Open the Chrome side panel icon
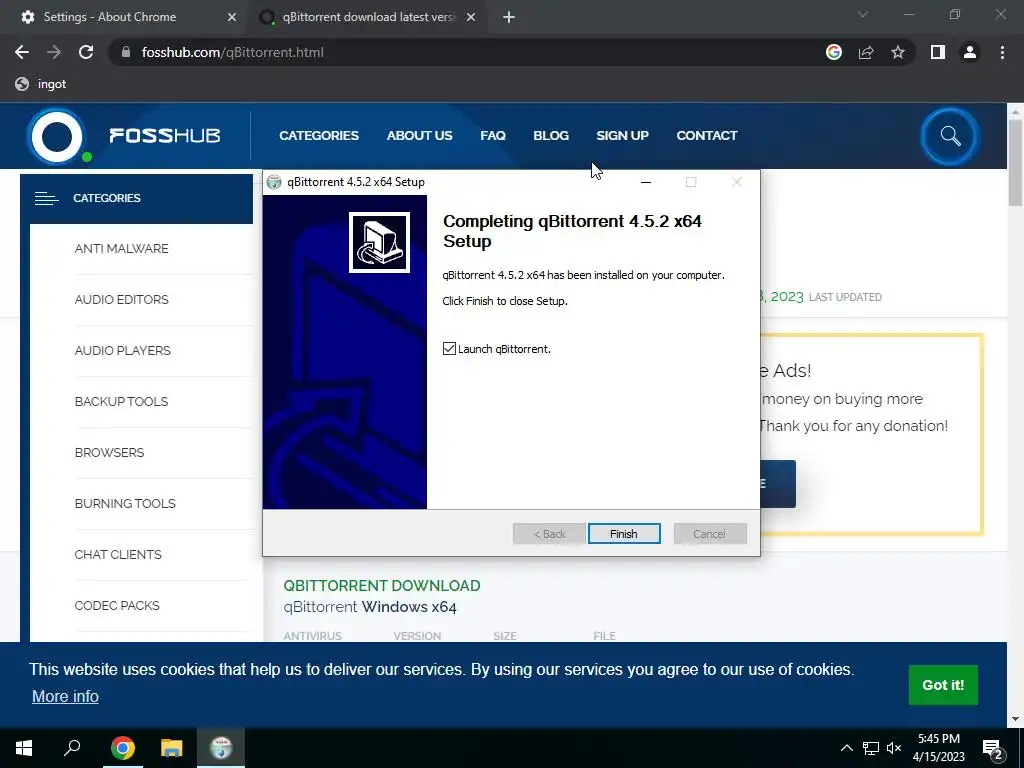Image resolution: width=1024 pixels, height=768 pixels. click(938, 52)
